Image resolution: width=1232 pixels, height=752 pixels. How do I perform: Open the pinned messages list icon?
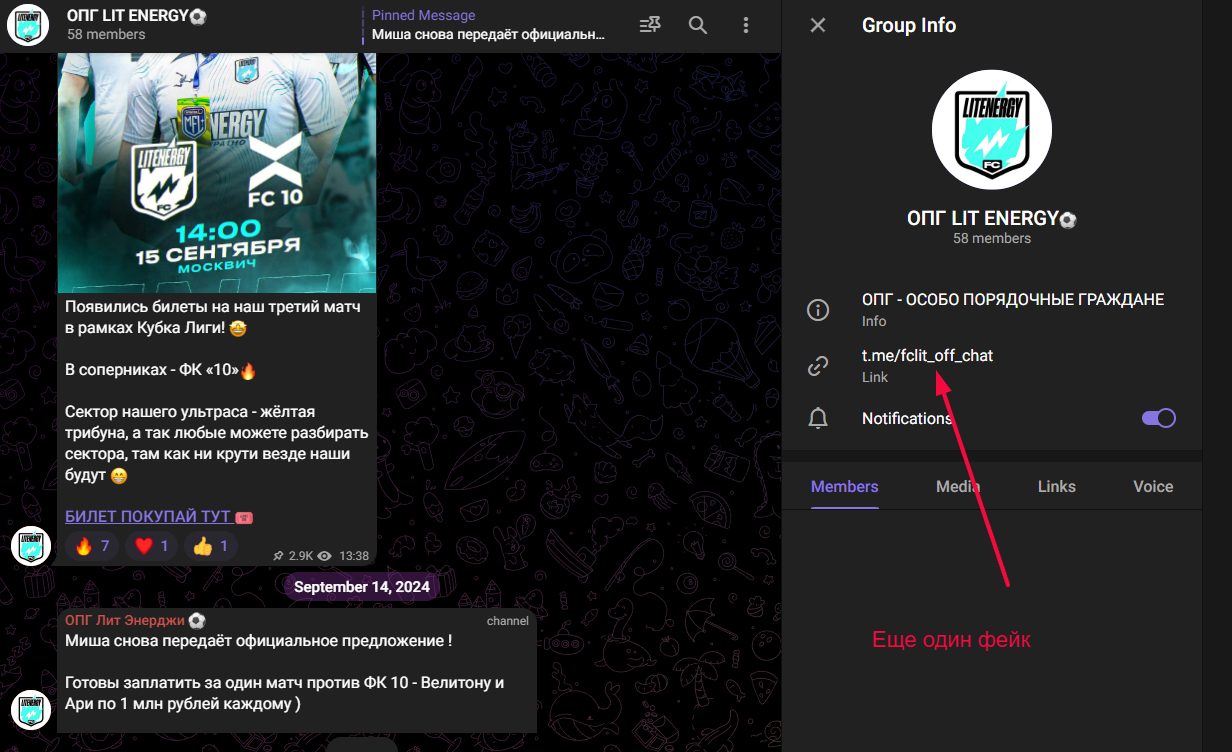point(650,25)
